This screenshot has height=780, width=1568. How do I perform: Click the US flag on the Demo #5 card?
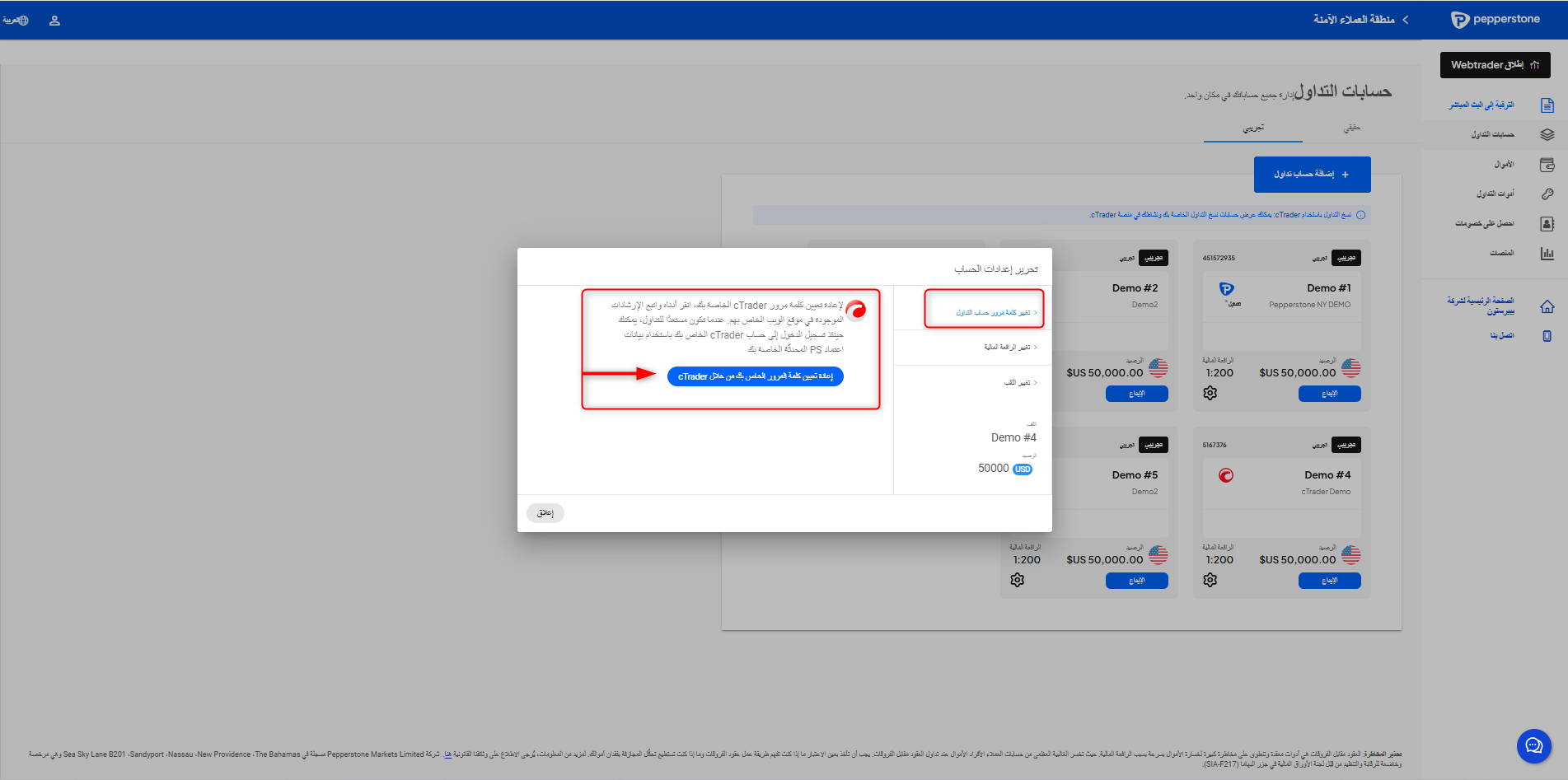pos(1158,555)
